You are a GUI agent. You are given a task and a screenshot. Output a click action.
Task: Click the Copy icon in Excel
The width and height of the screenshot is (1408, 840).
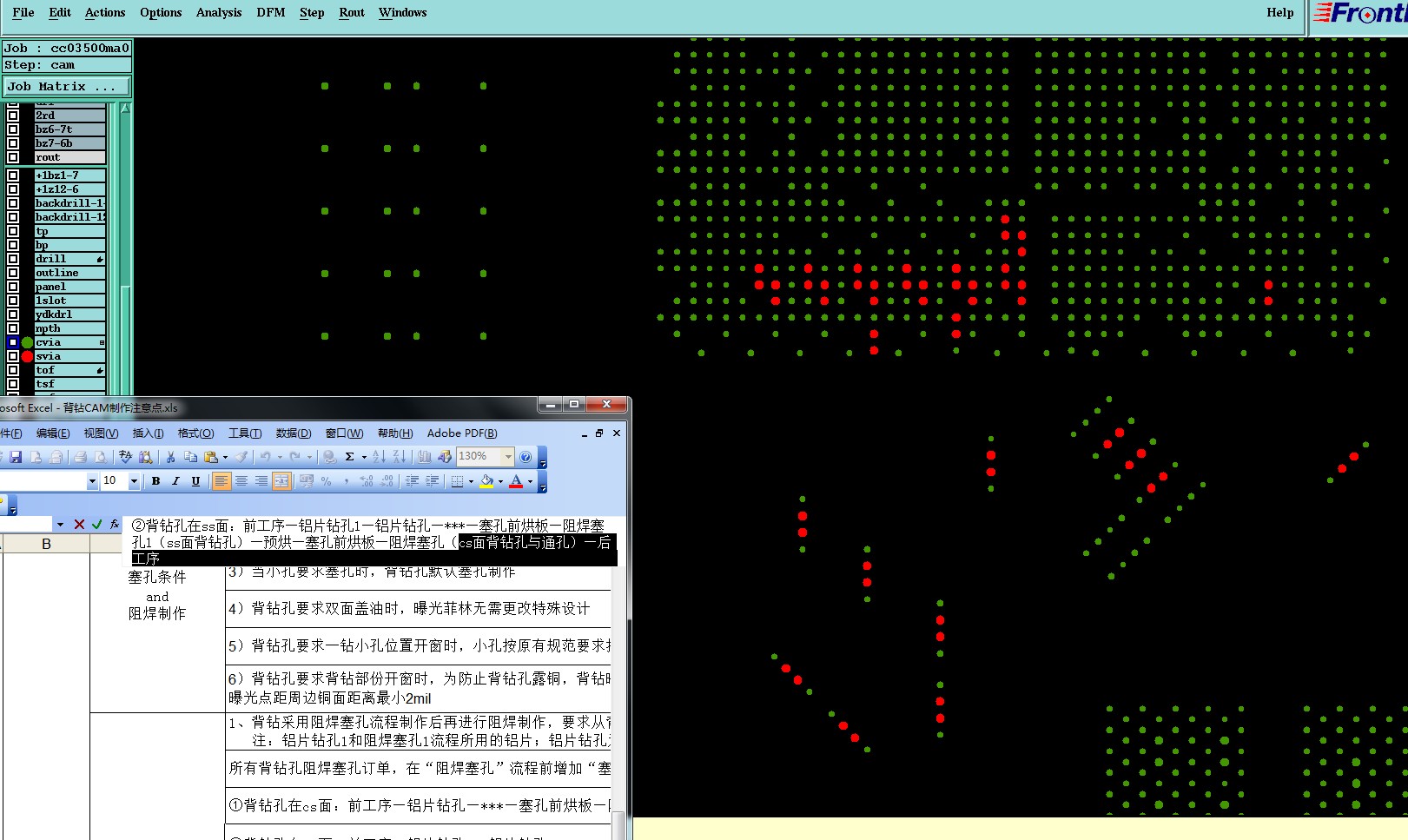tap(190, 457)
